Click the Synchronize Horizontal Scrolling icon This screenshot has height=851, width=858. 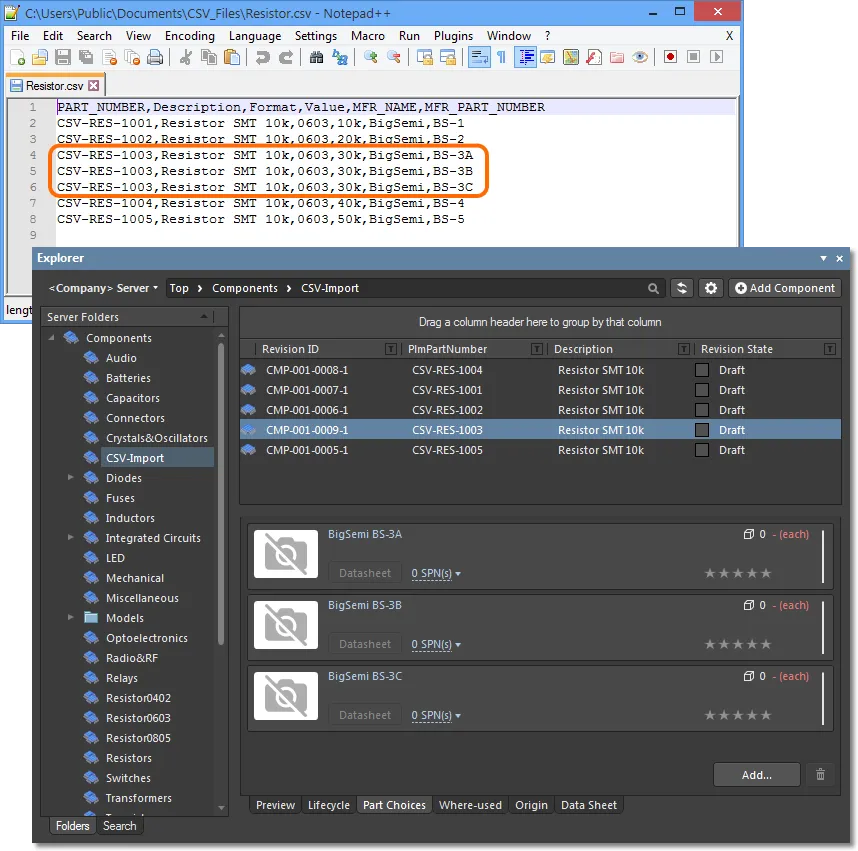tap(448, 57)
